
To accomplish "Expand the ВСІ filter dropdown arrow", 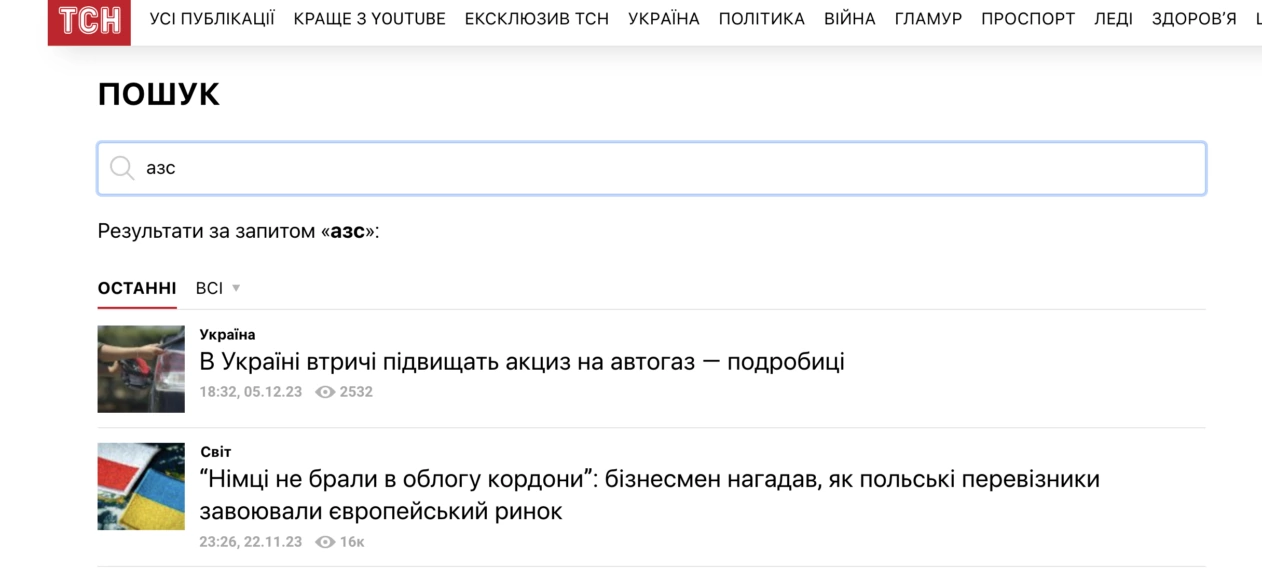I will click(x=236, y=288).
